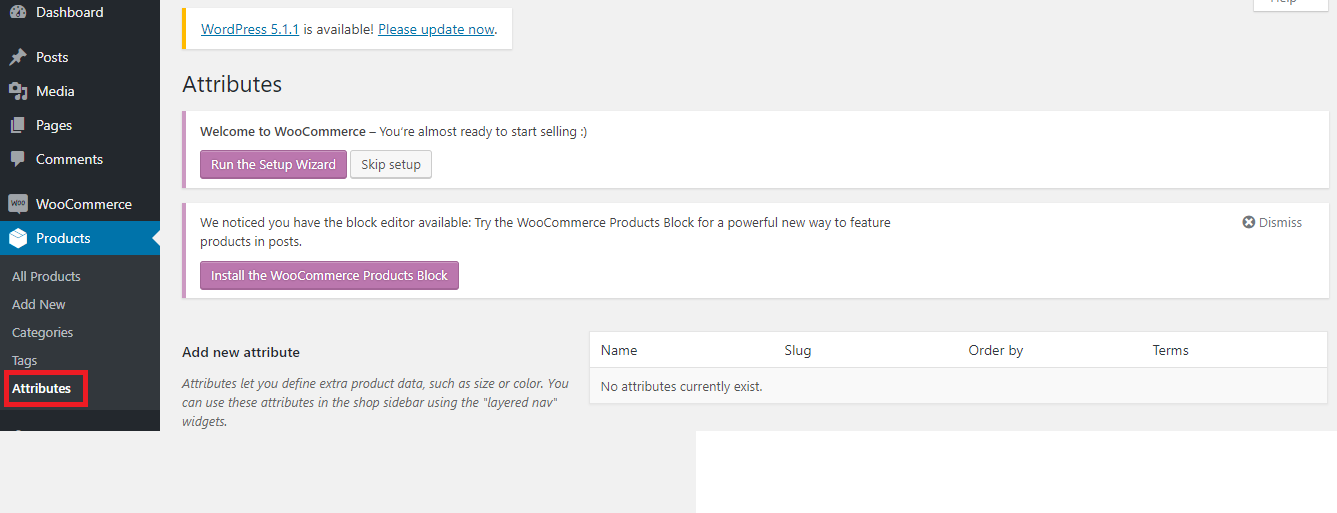Dismiss the Products Block notice

click(1272, 222)
